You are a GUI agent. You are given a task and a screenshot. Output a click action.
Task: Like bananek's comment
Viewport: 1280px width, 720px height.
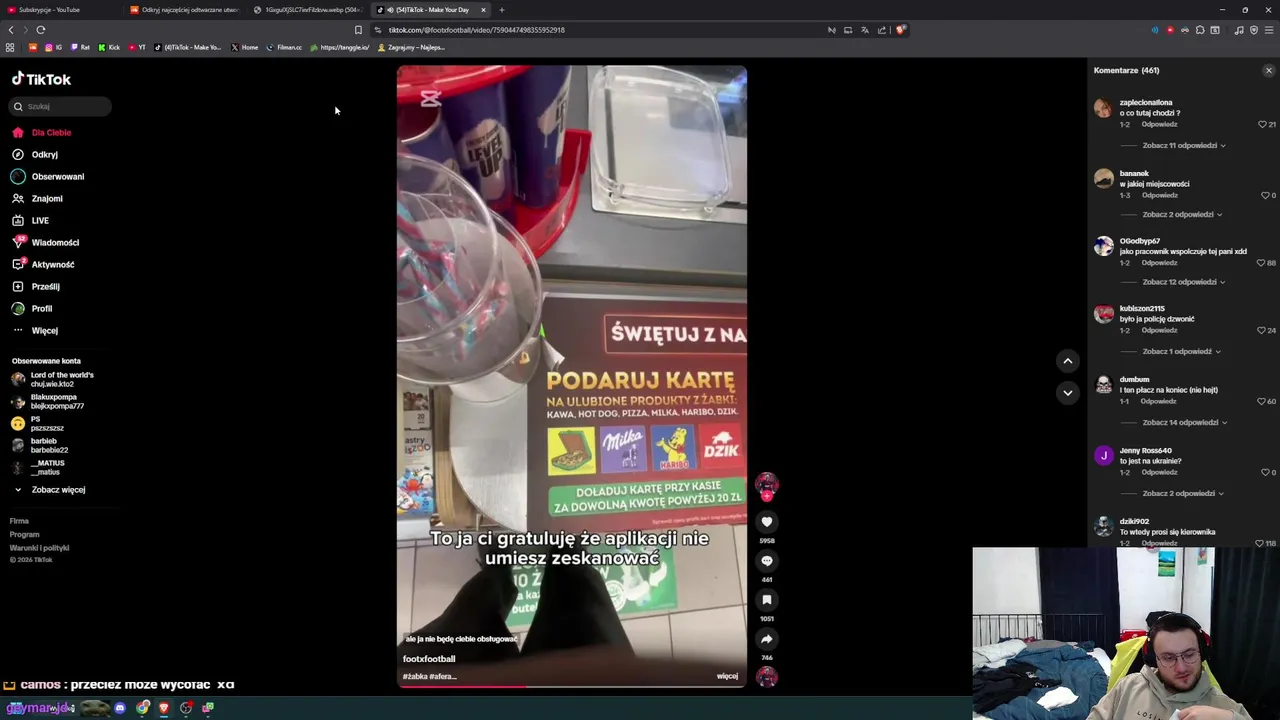(x=1265, y=195)
